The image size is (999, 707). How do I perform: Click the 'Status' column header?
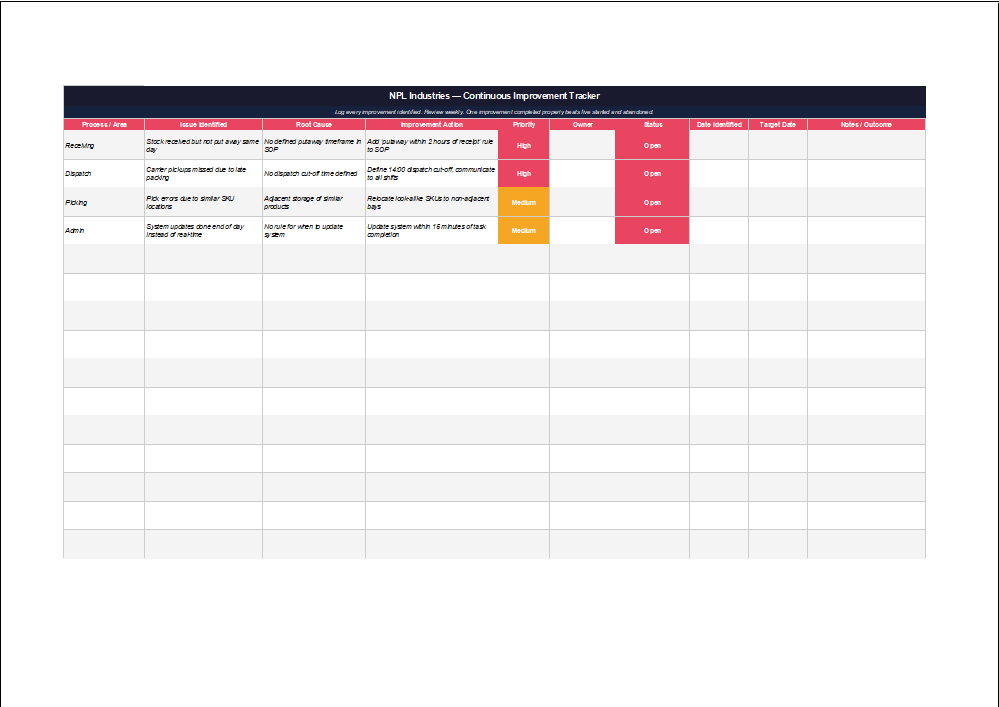point(652,125)
